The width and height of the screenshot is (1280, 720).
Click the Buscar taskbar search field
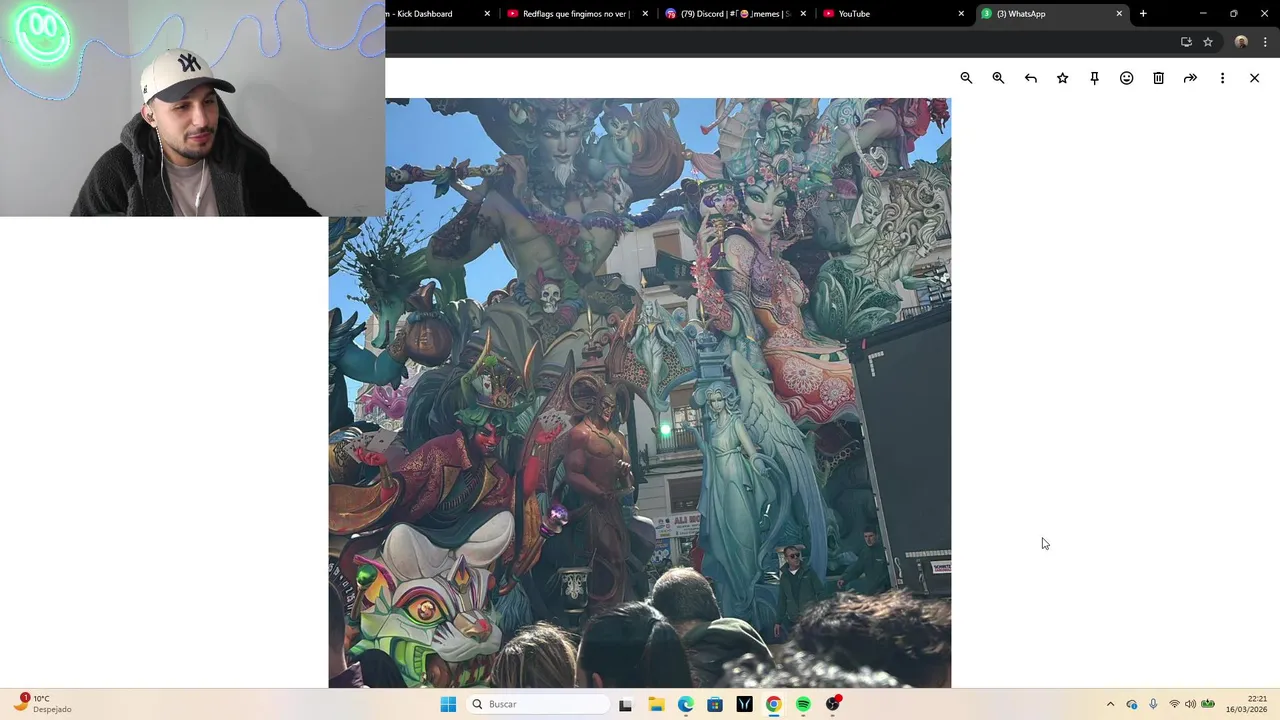(538, 704)
